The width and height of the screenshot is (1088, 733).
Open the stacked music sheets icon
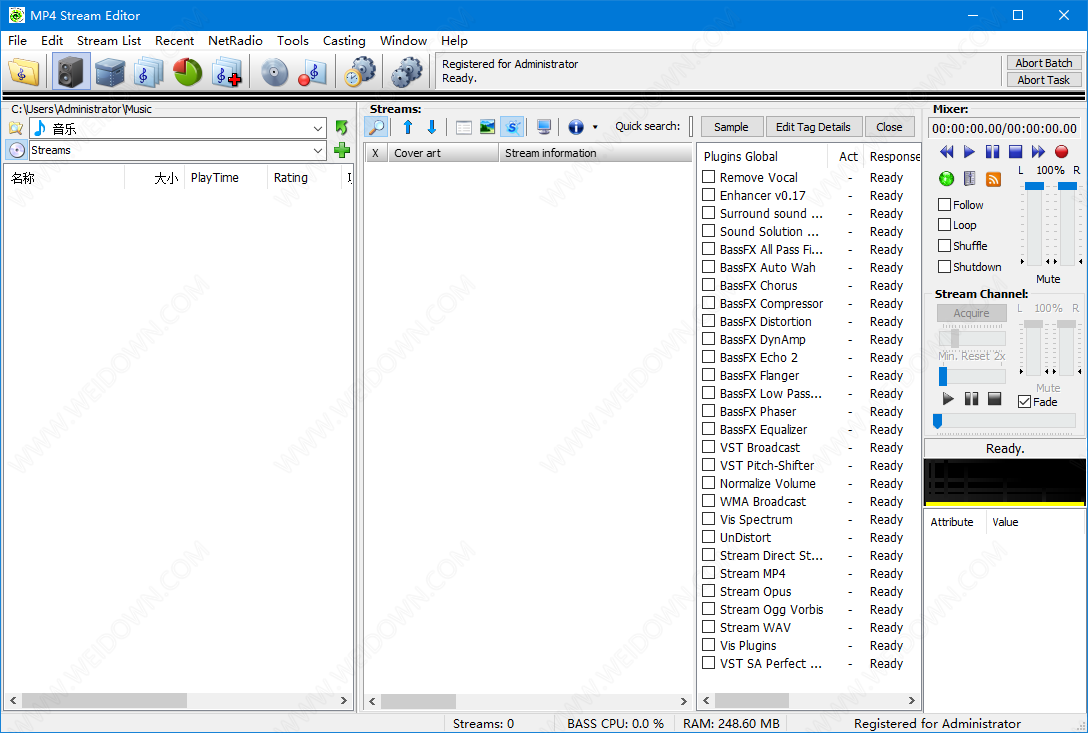(148, 71)
